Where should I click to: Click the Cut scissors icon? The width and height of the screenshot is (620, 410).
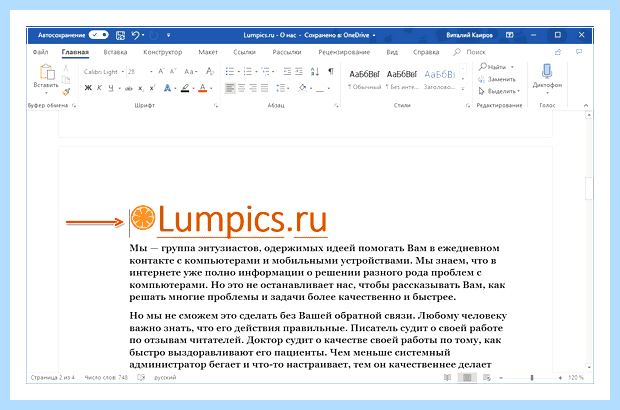(x=66, y=68)
